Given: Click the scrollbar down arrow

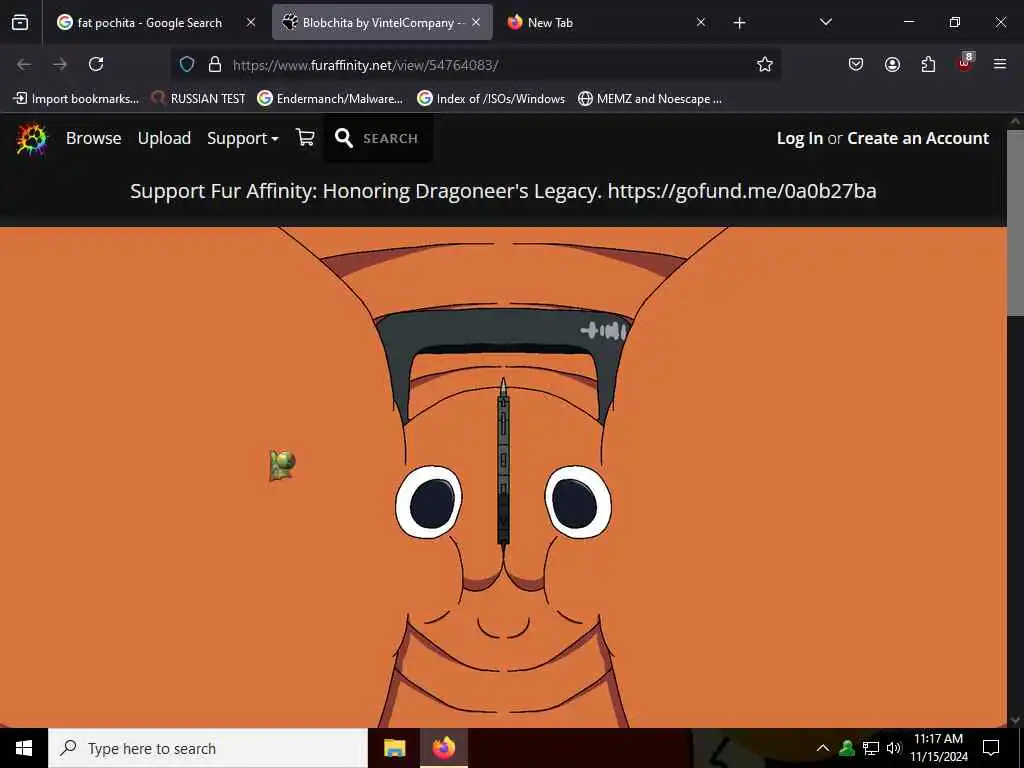Looking at the screenshot, I should 1015,720.
